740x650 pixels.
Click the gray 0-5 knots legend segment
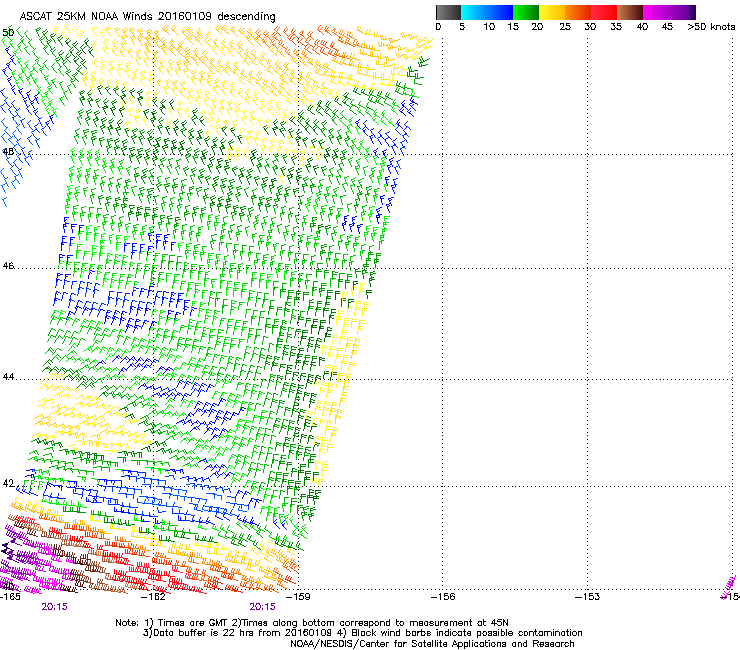click(x=448, y=12)
